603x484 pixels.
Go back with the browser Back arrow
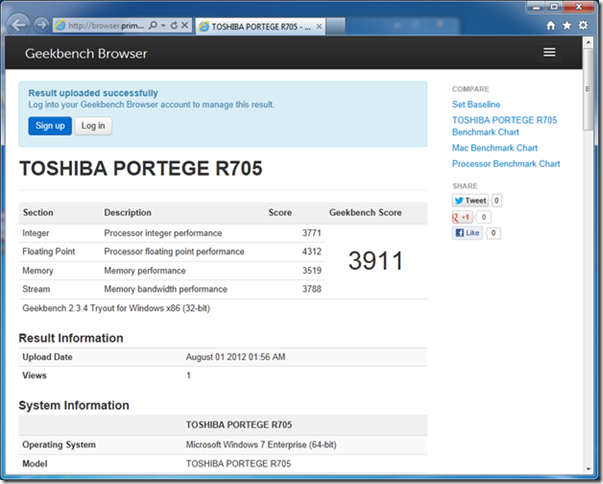18,25
